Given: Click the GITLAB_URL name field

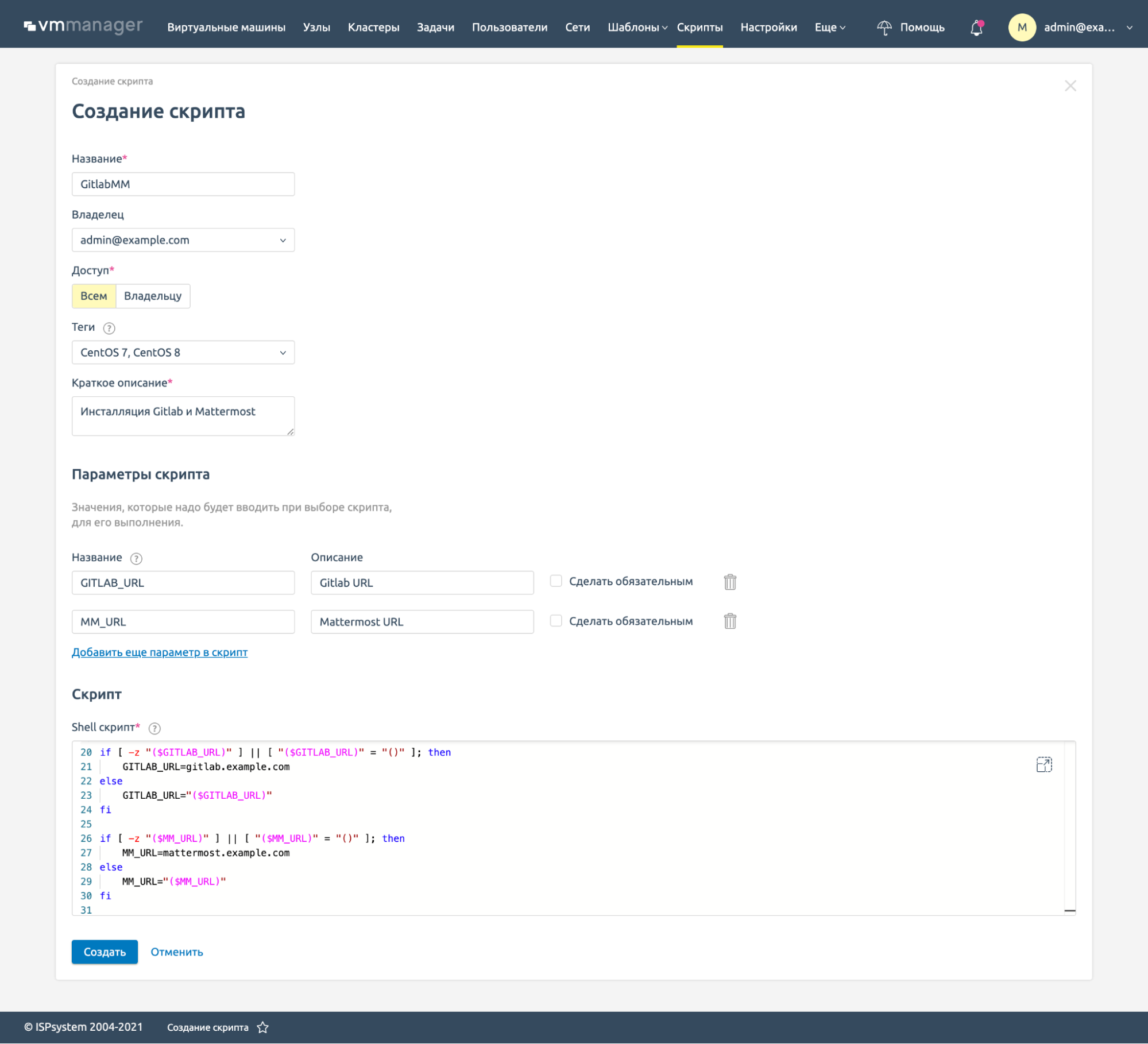Looking at the screenshot, I should 183,583.
